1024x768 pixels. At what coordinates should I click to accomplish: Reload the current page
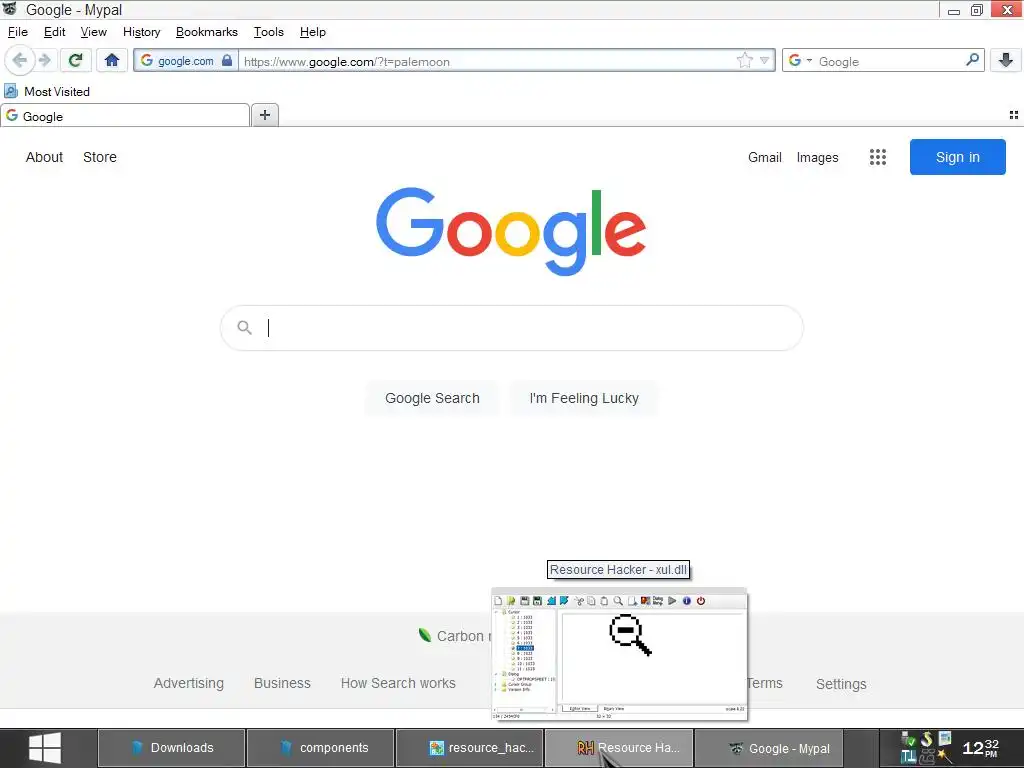tap(76, 61)
